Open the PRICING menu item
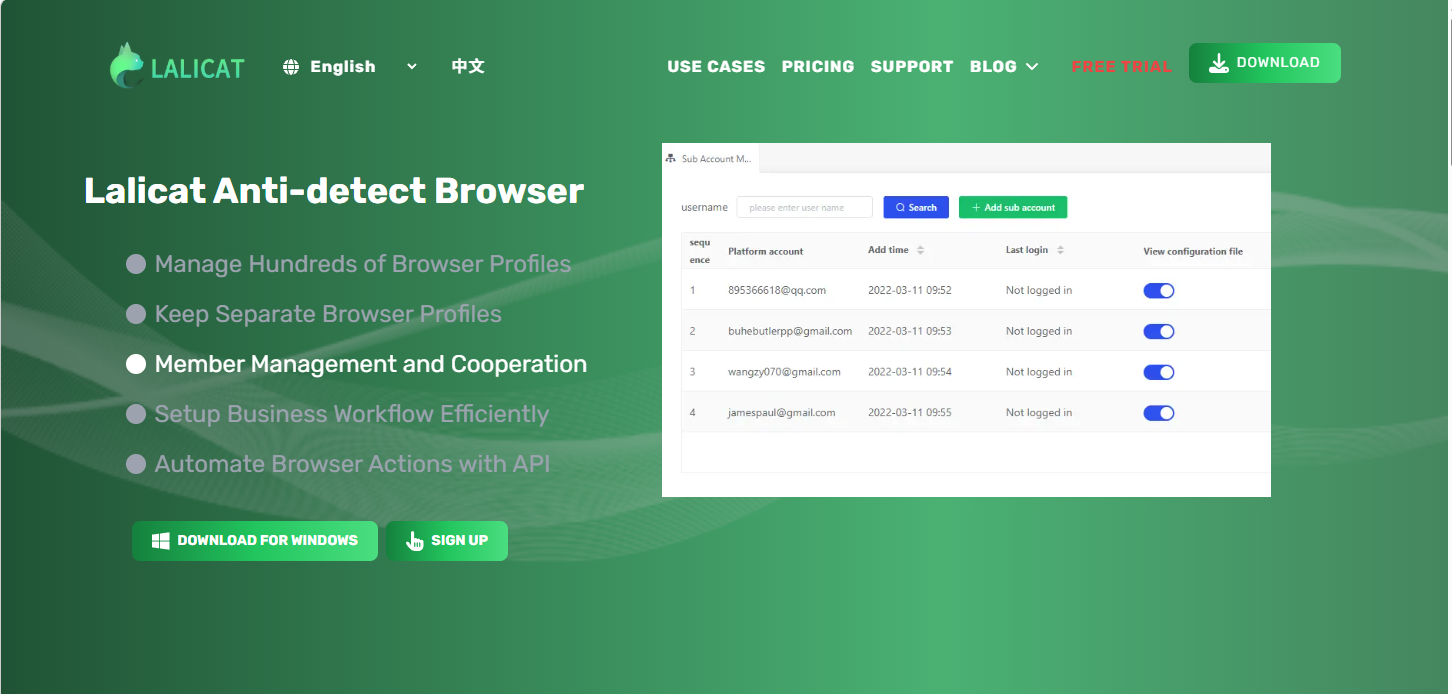Screen dimensions: 1452x694 tap(817, 67)
